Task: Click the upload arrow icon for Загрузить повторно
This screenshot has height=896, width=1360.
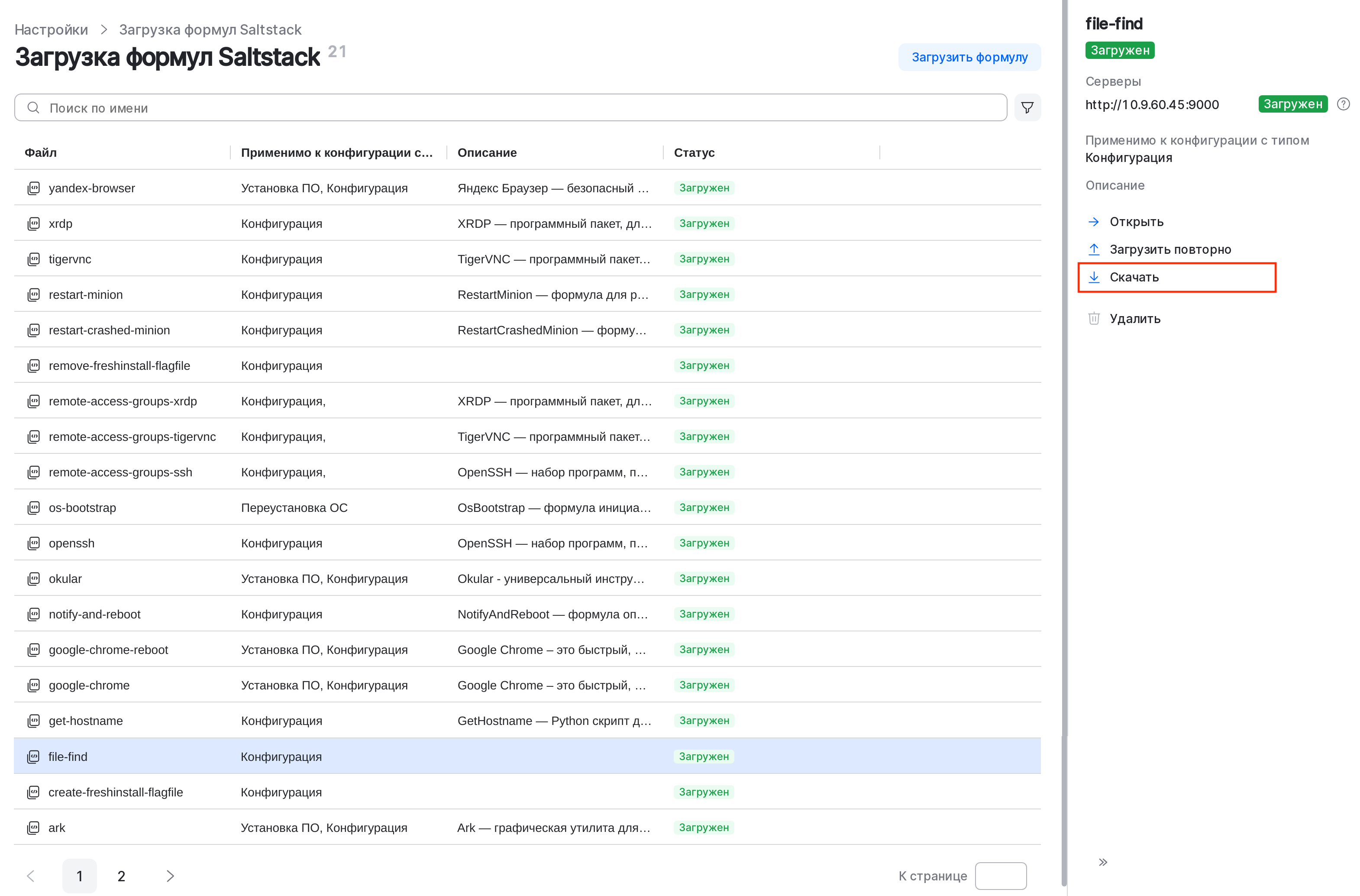Action: pos(1094,249)
